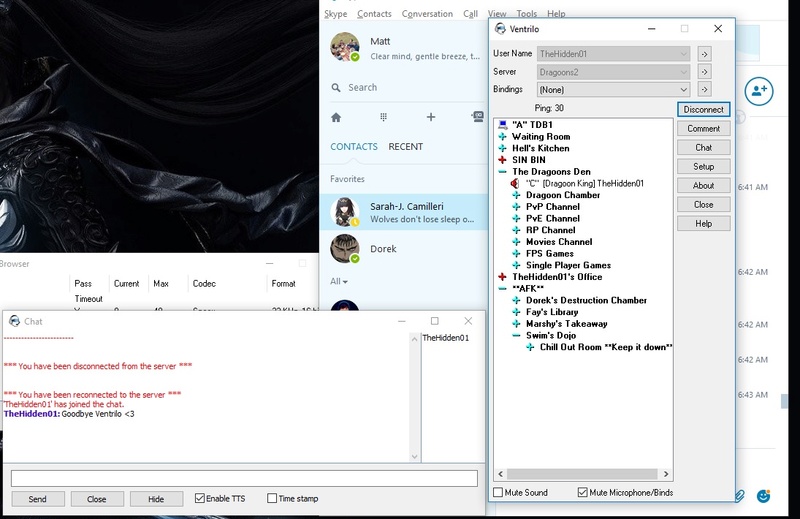Open the Help menu in Skype
The height and width of the screenshot is (519, 800).
pos(556,14)
